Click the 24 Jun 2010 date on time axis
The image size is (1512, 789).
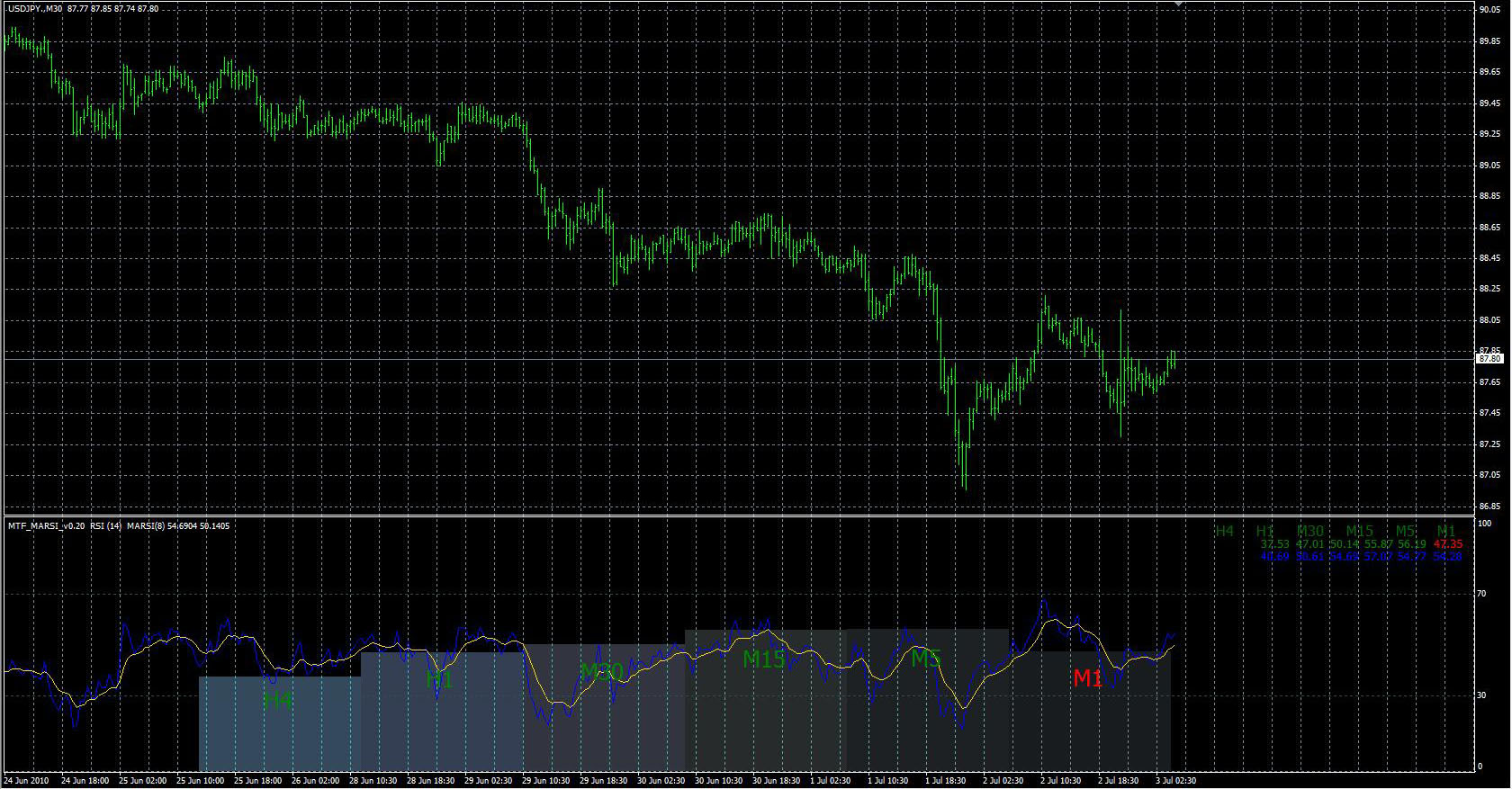tap(27, 781)
